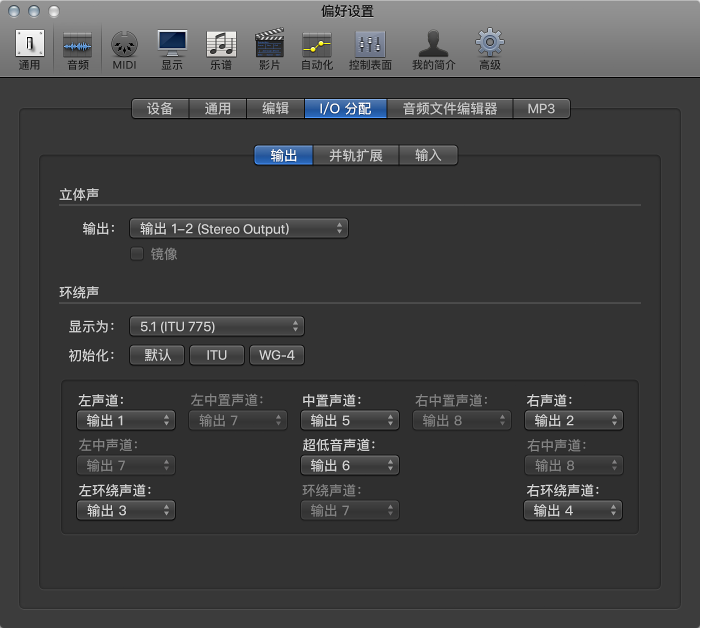Screen dimensions: 702x630
Task: Click the 初始化 label
Action: pyautogui.click(x=91, y=356)
